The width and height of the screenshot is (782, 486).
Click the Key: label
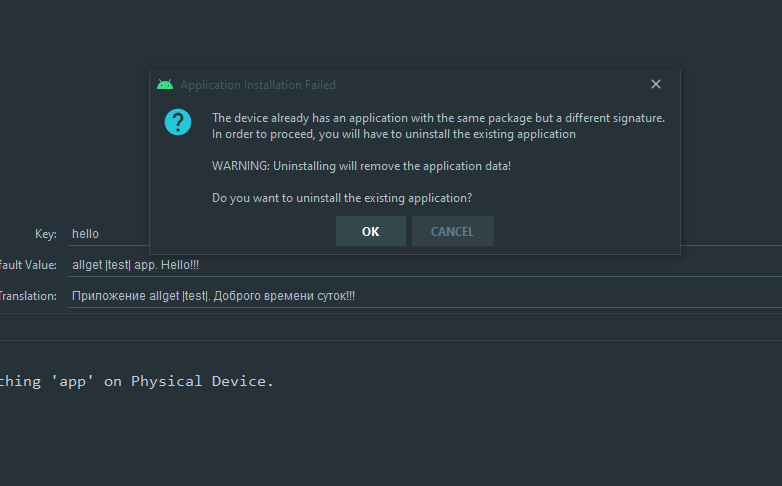46,234
